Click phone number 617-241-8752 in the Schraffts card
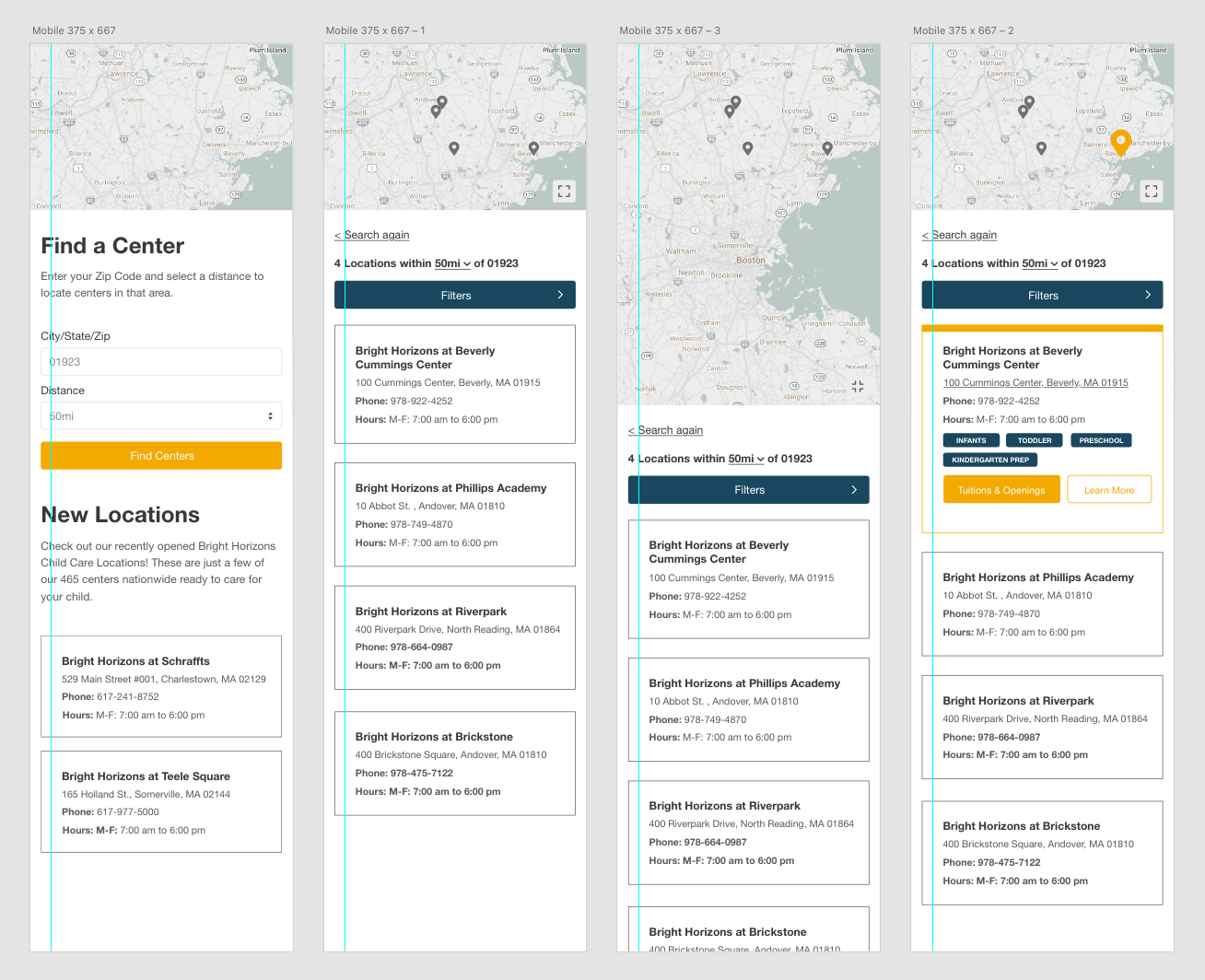This screenshot has width=1205, height=980. click(x=128, y=697)
